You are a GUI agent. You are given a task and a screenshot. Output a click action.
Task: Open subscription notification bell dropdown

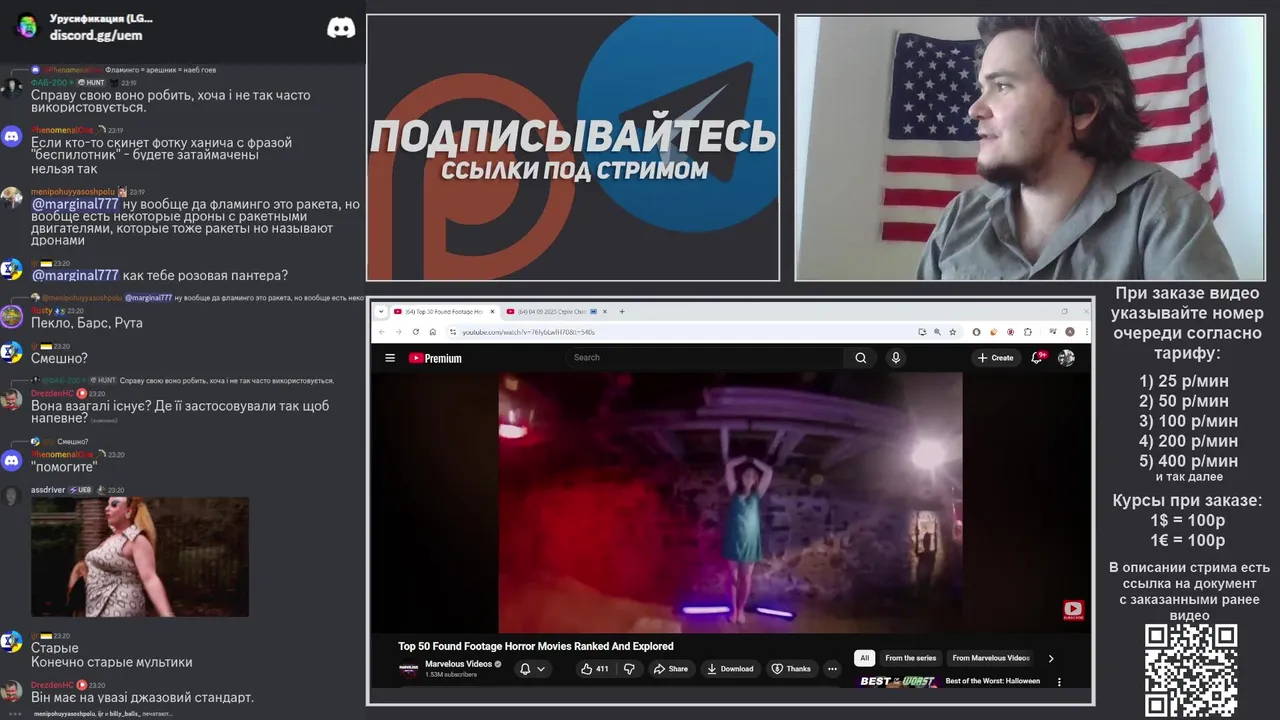(532, 669)
